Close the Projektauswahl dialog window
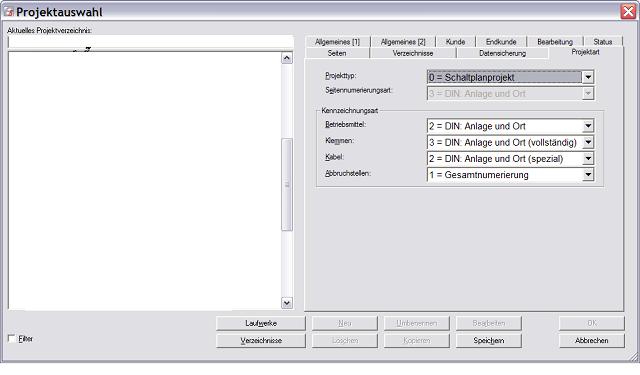The image size is (640, 375). click(x=628, y=11)
